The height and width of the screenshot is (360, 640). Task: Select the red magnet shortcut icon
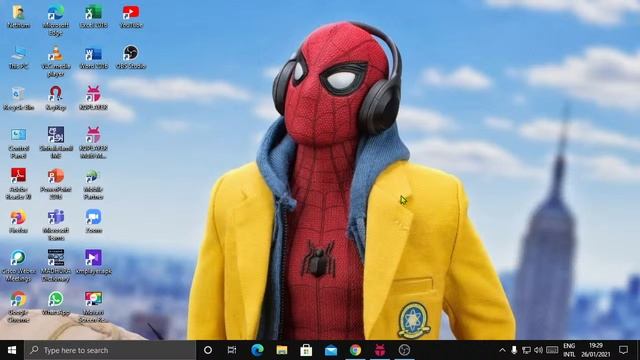[x=56, y=99]
